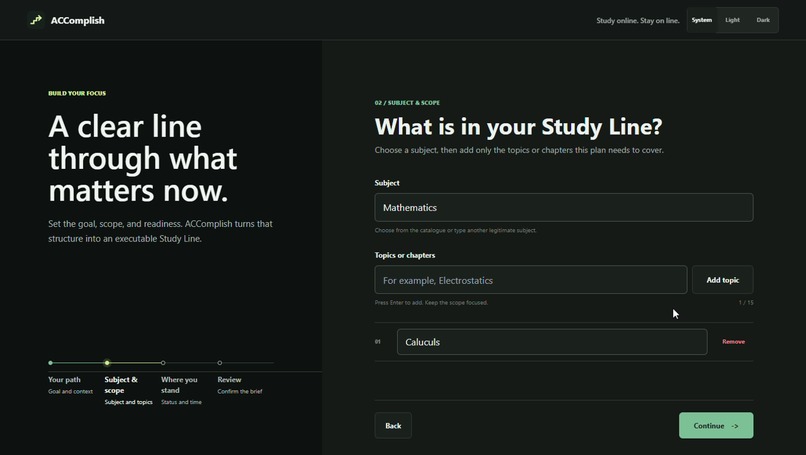Click the 'What is in your Study Line?' heading

coord(519,126)
